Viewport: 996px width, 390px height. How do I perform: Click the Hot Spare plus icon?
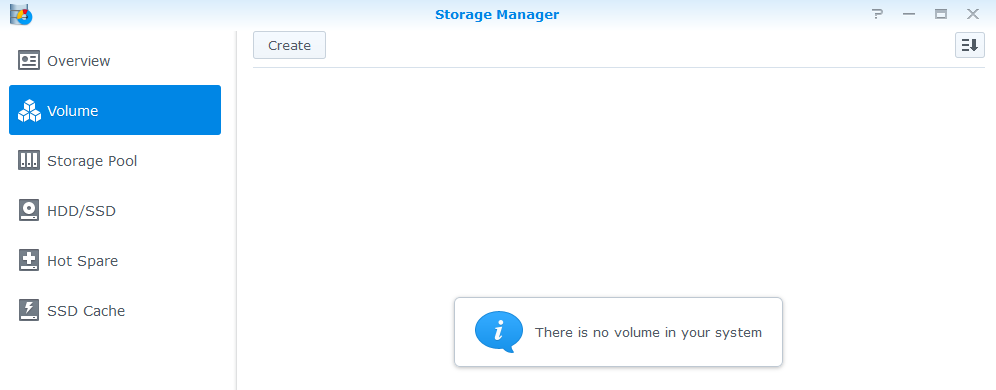pos(29,260)
